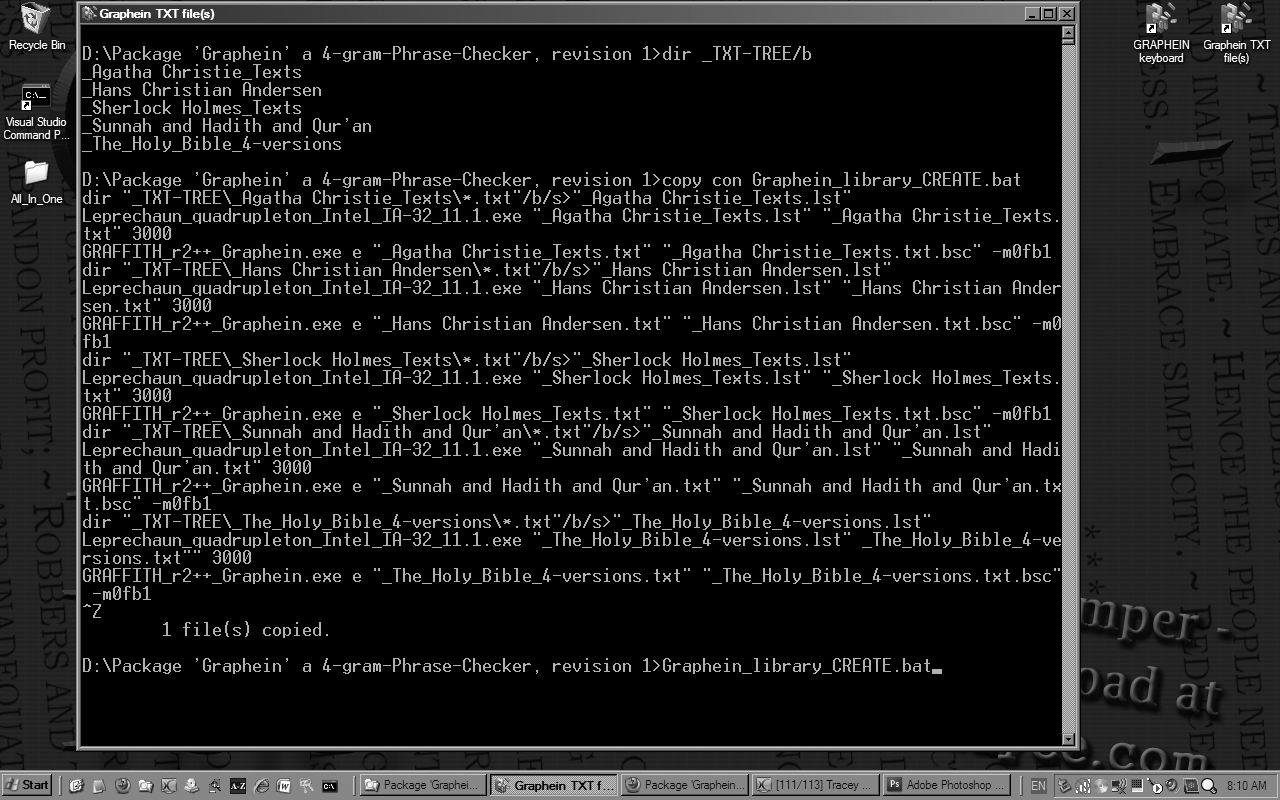
Task: Launch the A-Z quick launch icon
Action: coord(237,785)
